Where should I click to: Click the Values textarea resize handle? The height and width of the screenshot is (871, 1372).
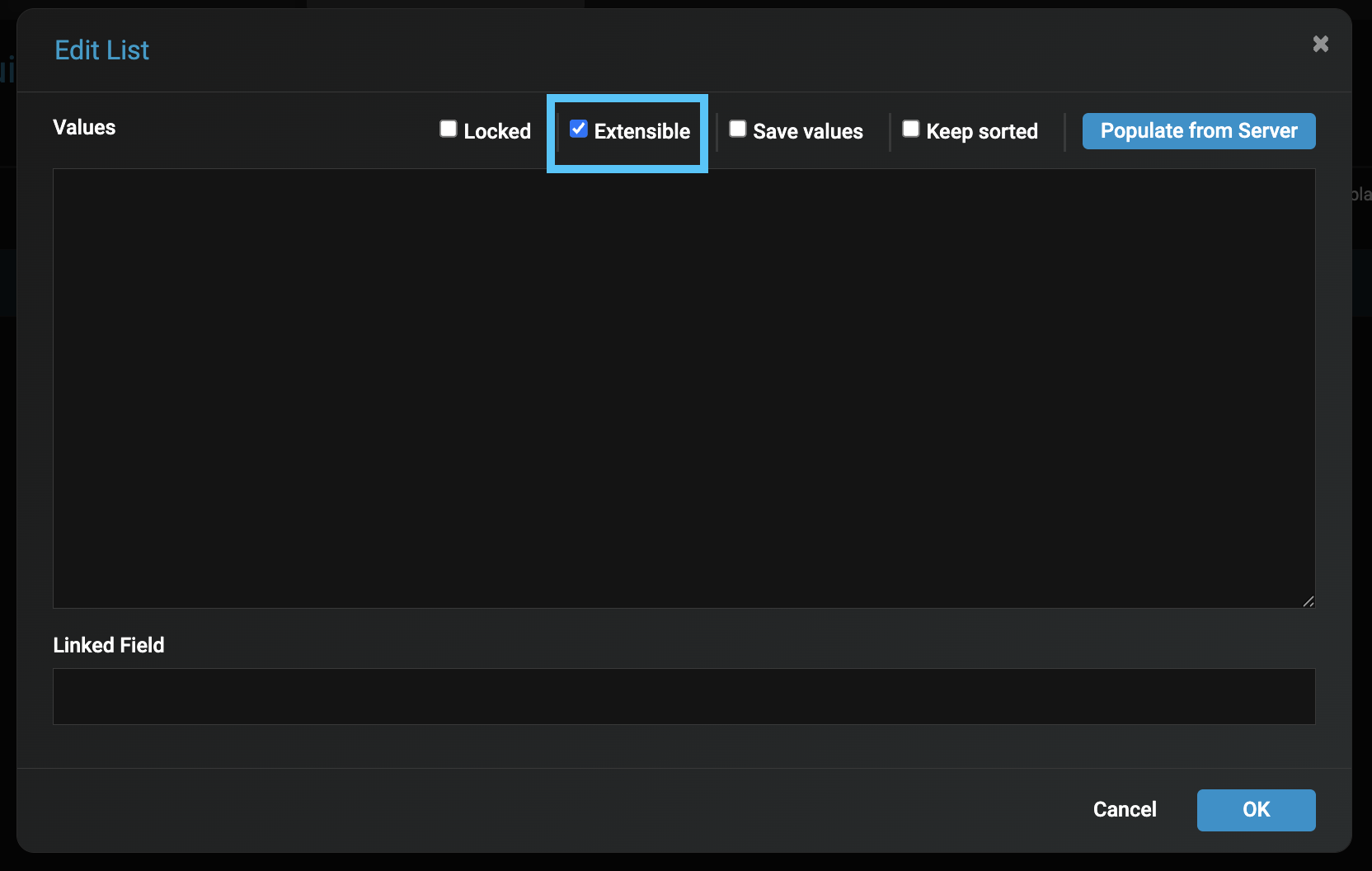click(1309, 601)
